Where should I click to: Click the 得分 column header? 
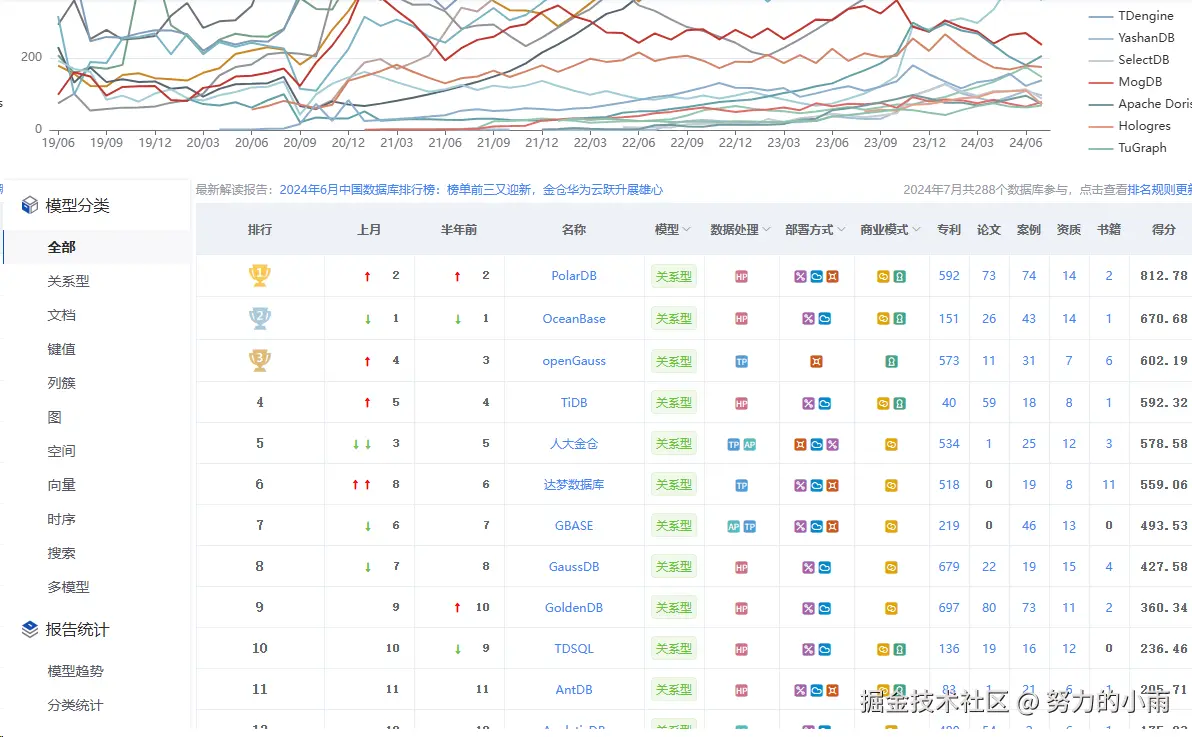1164,230
